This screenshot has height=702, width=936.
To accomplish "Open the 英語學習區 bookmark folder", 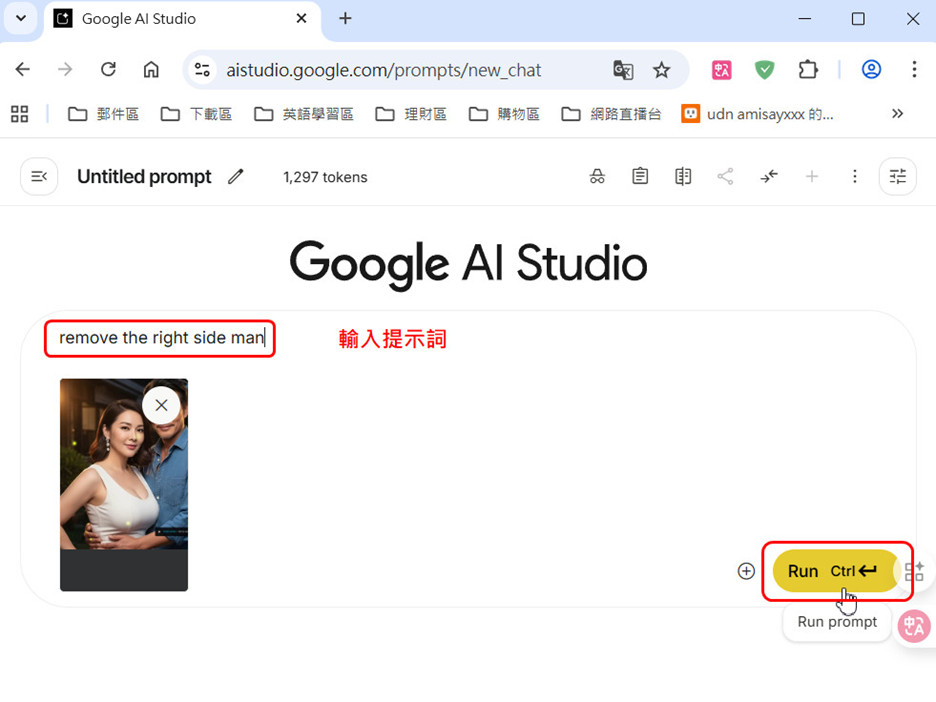I will (x=304, y=114).
